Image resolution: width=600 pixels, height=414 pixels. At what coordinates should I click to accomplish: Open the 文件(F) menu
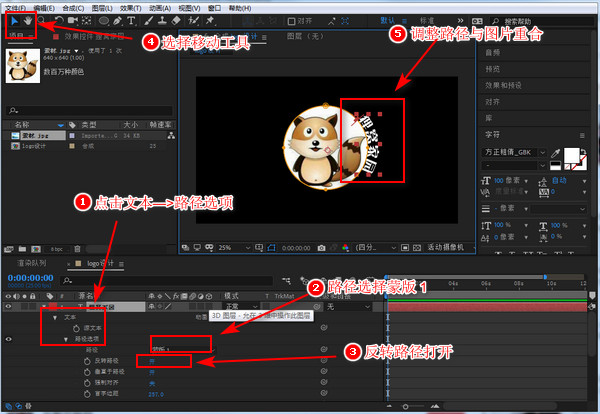tap(15, 8)
